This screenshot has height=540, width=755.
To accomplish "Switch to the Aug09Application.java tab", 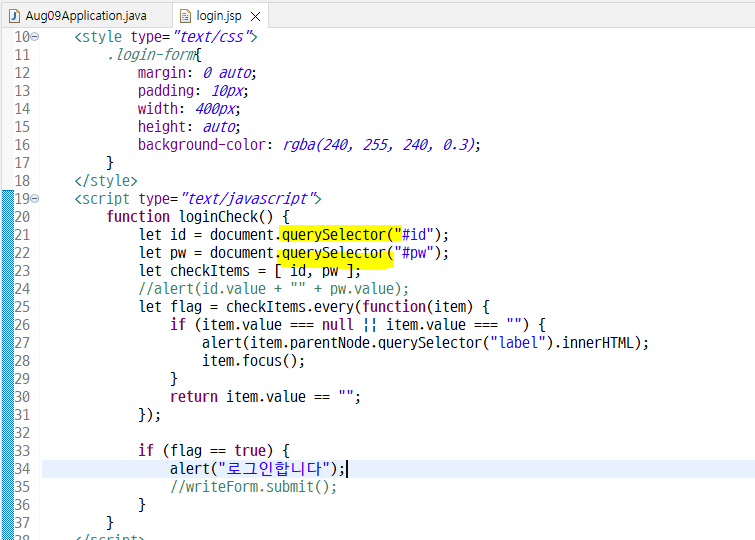I will (x=85, y=16).
